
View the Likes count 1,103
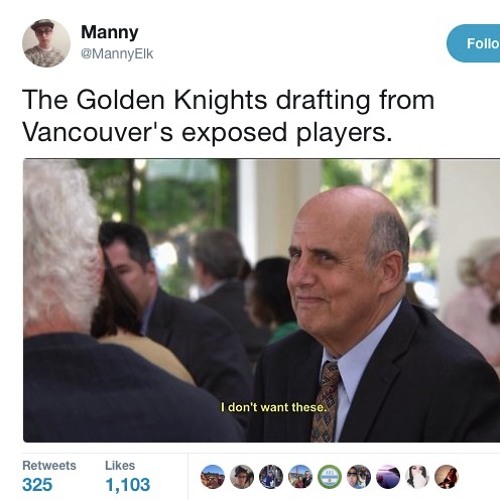click(128, 484)
